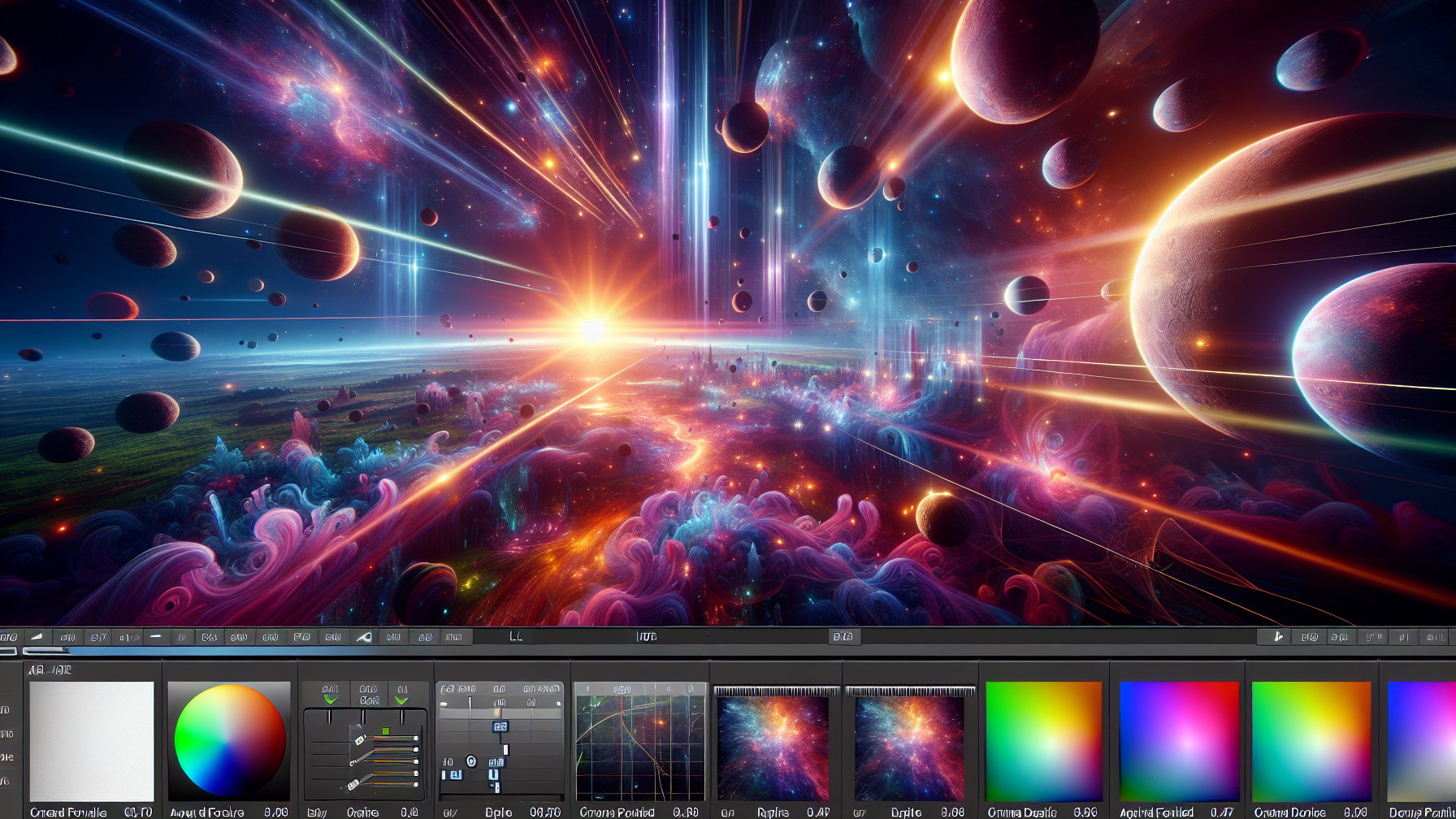Click the round knob icon in the node panel
This screenshot has height=819, width=1456.
pyautogui.click(x=470, y=761)
